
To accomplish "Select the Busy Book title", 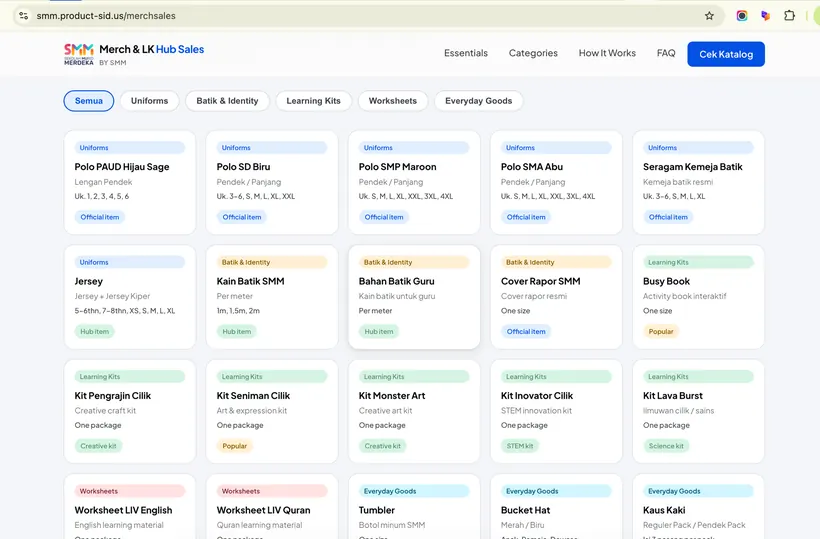I will click(x=666, y=281).
